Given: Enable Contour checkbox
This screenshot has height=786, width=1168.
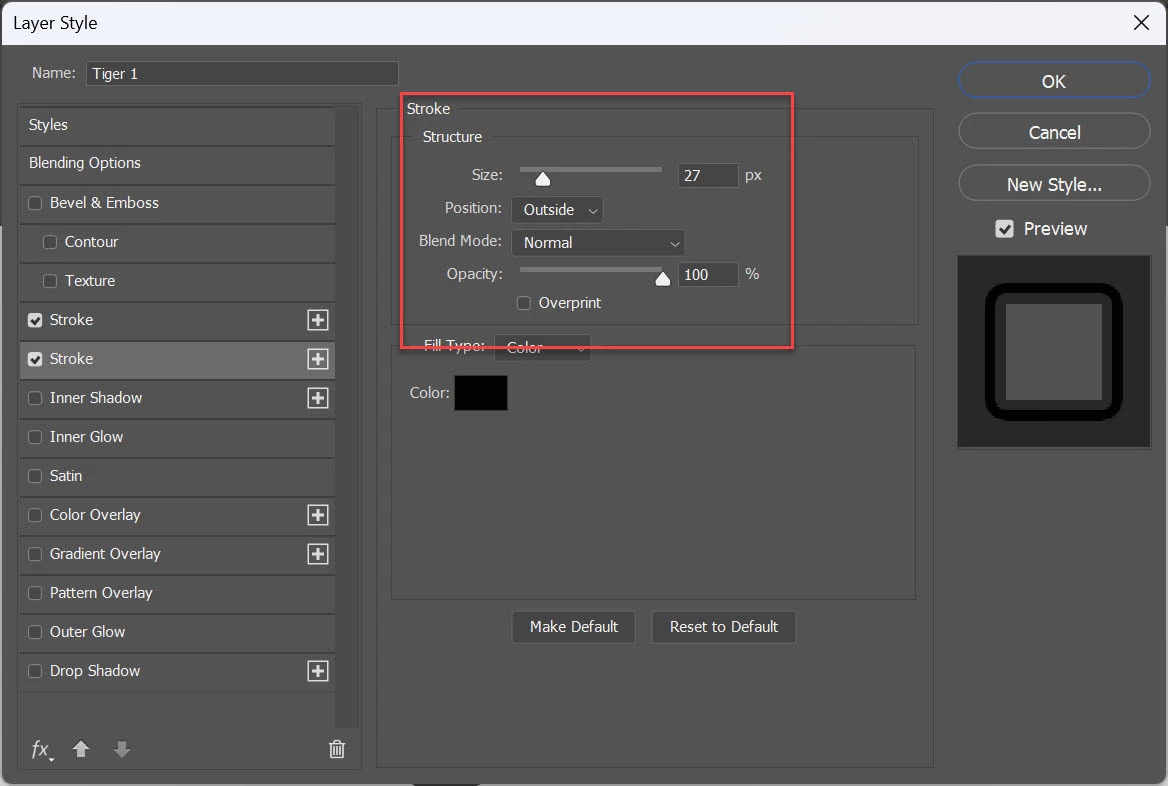Looking at the screenshot, I should (50, 242).
